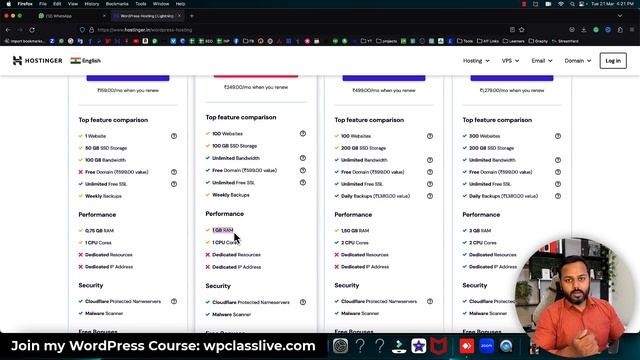Show info for 1 Website feature

[x=174, y=136]
